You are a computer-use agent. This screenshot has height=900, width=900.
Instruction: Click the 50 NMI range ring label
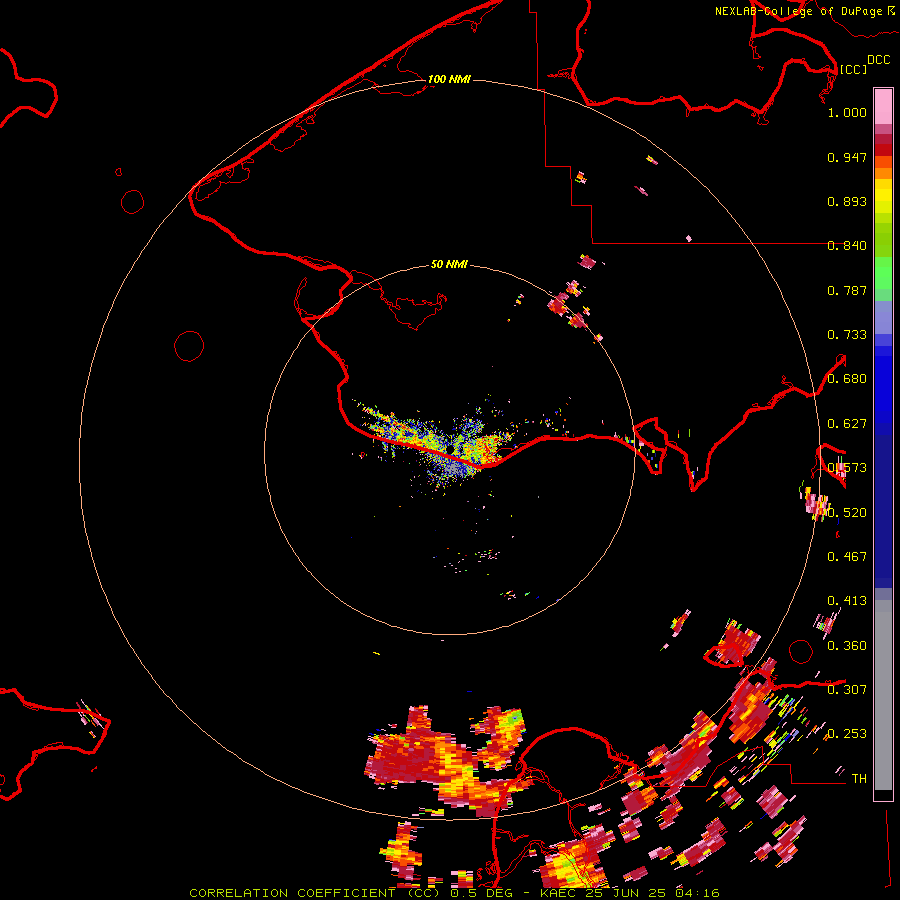click(449, 264)
